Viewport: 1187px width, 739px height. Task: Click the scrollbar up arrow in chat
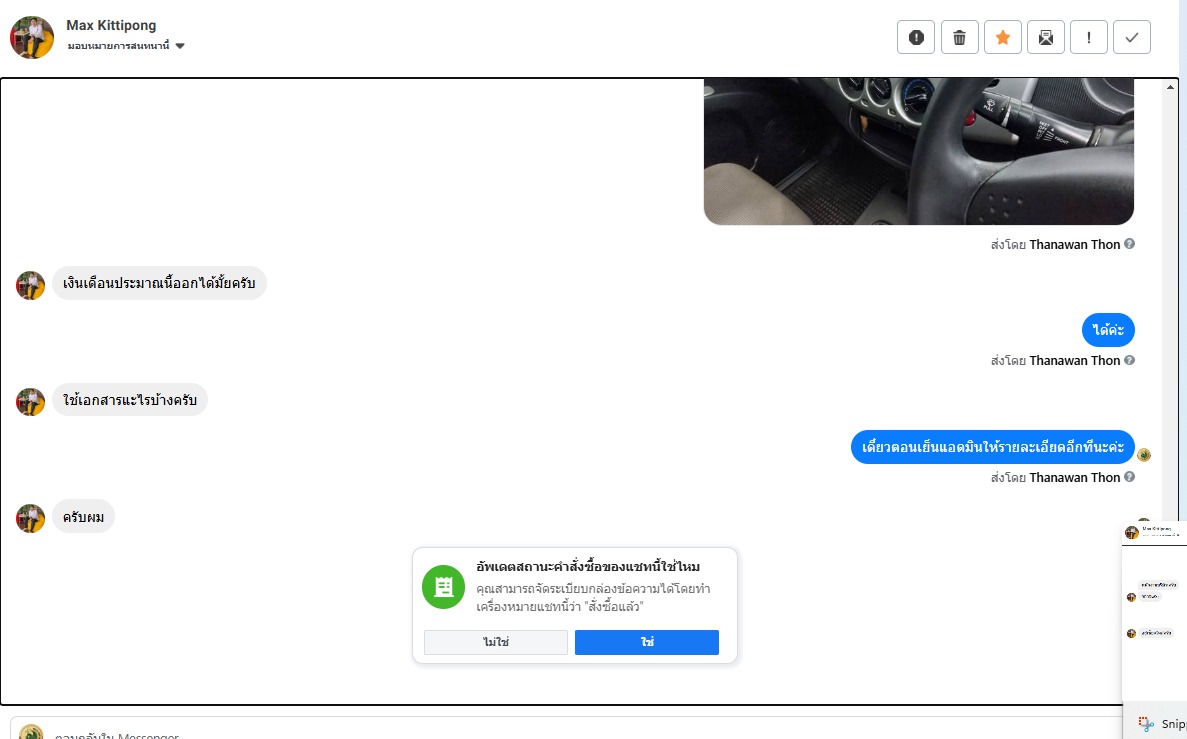1170,87
